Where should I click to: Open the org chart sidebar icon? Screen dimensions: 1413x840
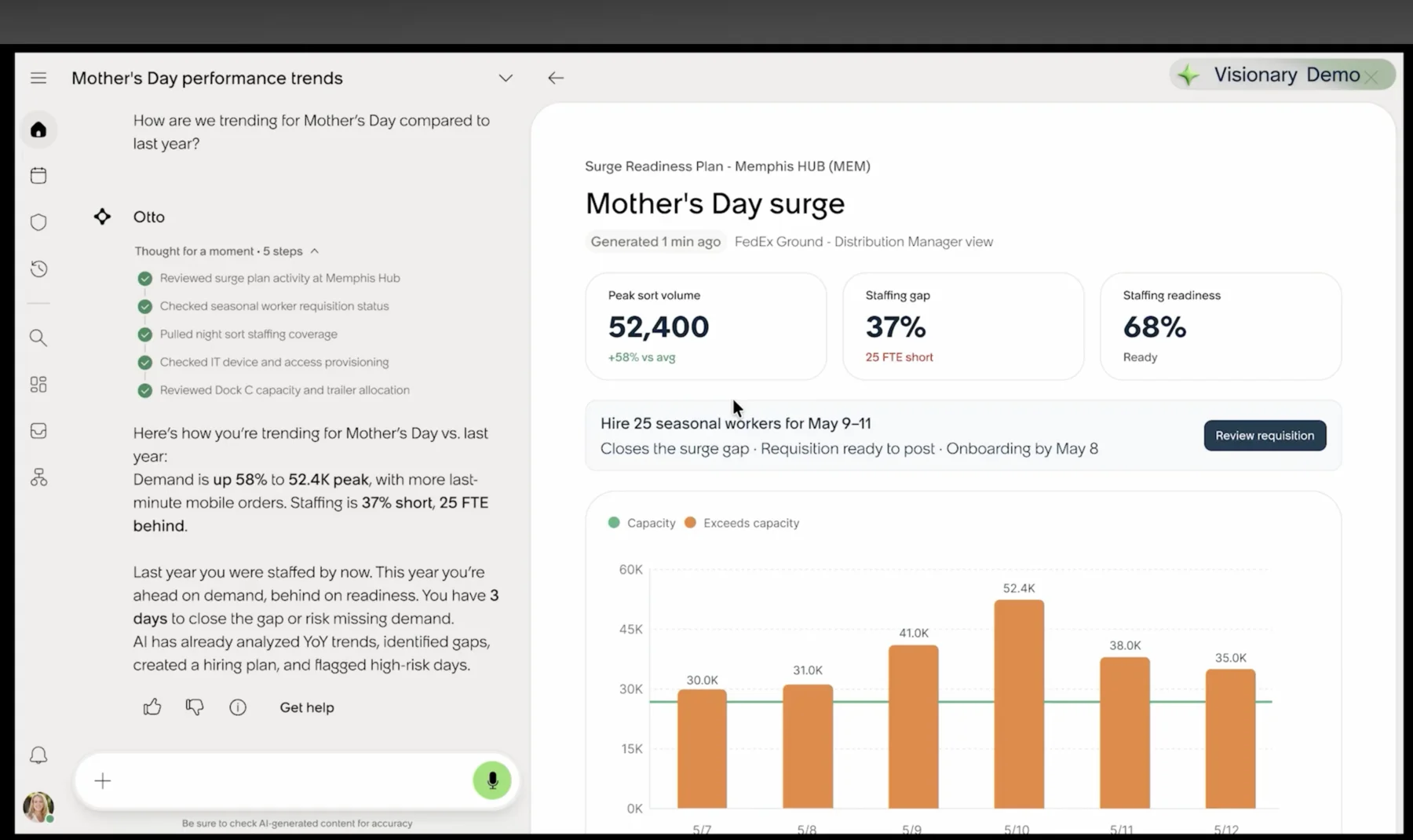(x=38, y=477)
